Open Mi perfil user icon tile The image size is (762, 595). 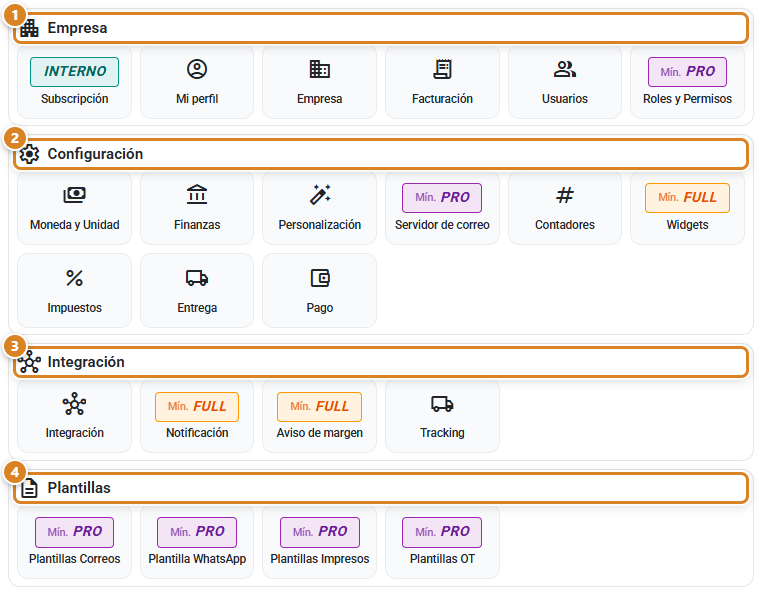(197, 82)
